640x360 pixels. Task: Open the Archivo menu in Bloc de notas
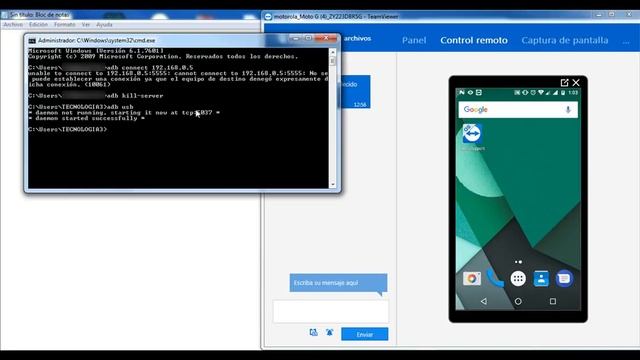[x=13, y=24]
